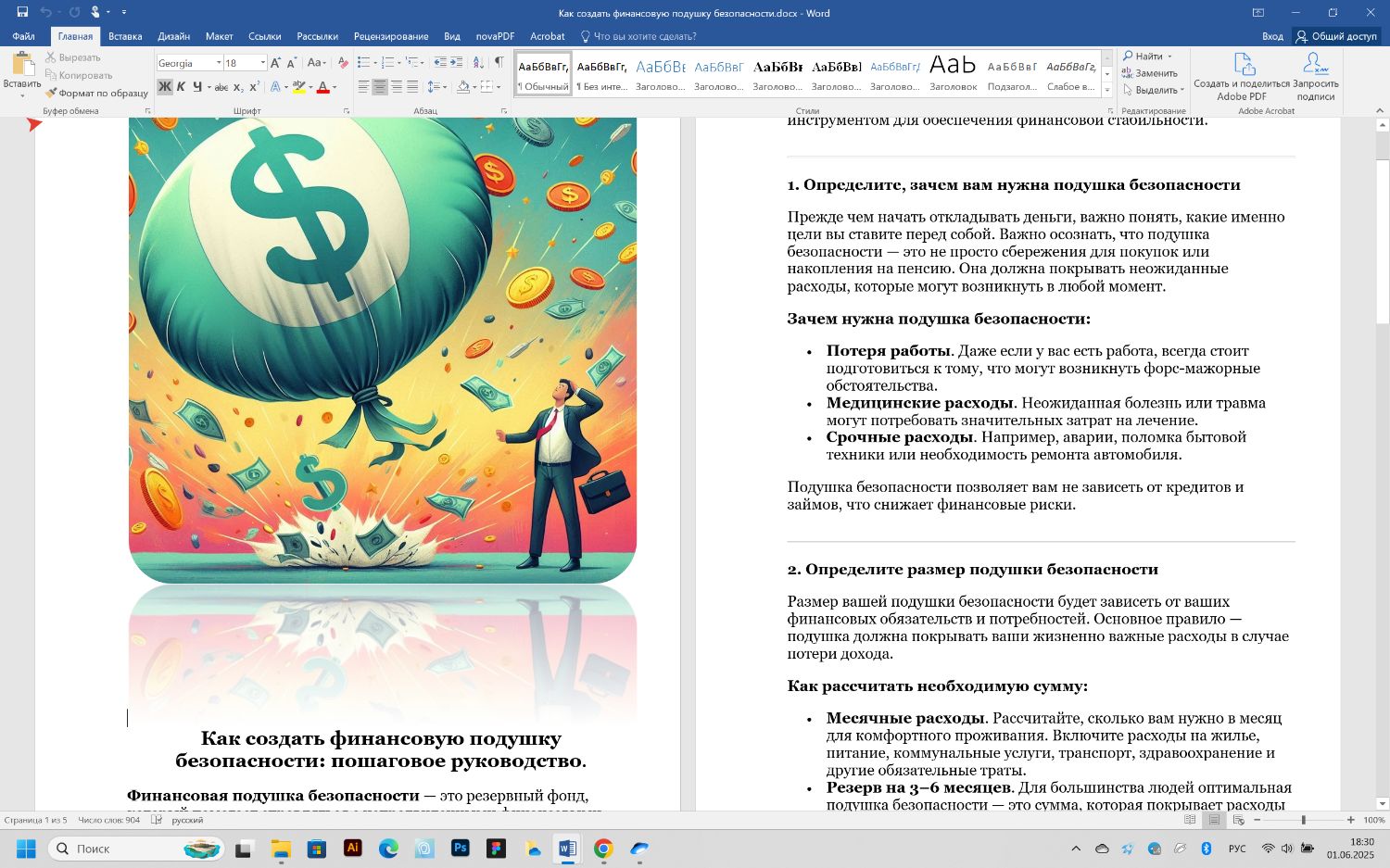
Task: Click in Что вы хотите сделать search field
Action: [x=644, y=36]
